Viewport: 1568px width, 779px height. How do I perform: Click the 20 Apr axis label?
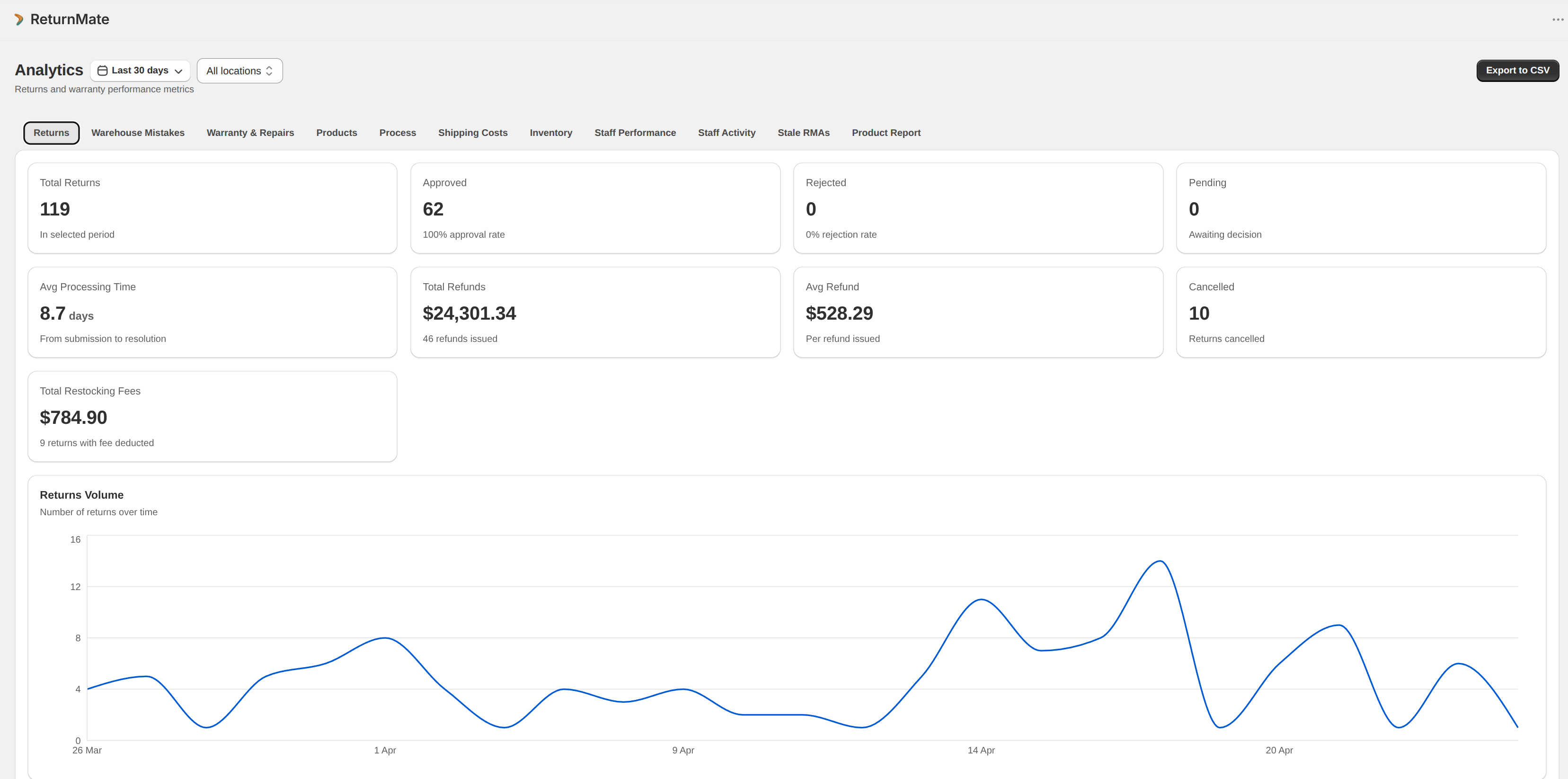[x=1279, y=751]
